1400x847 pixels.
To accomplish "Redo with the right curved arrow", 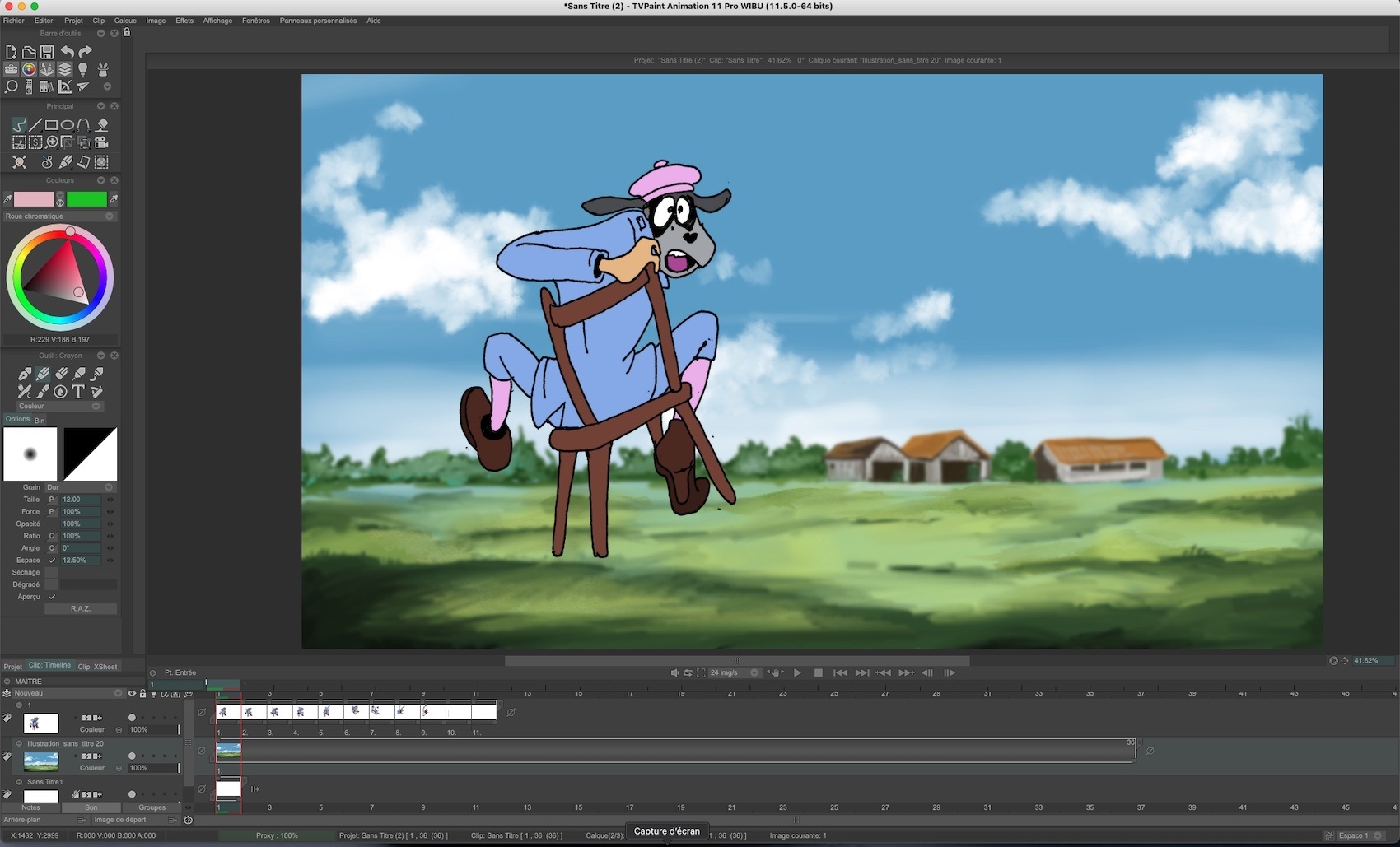I will pyautogui.click(x=85, y=52).
